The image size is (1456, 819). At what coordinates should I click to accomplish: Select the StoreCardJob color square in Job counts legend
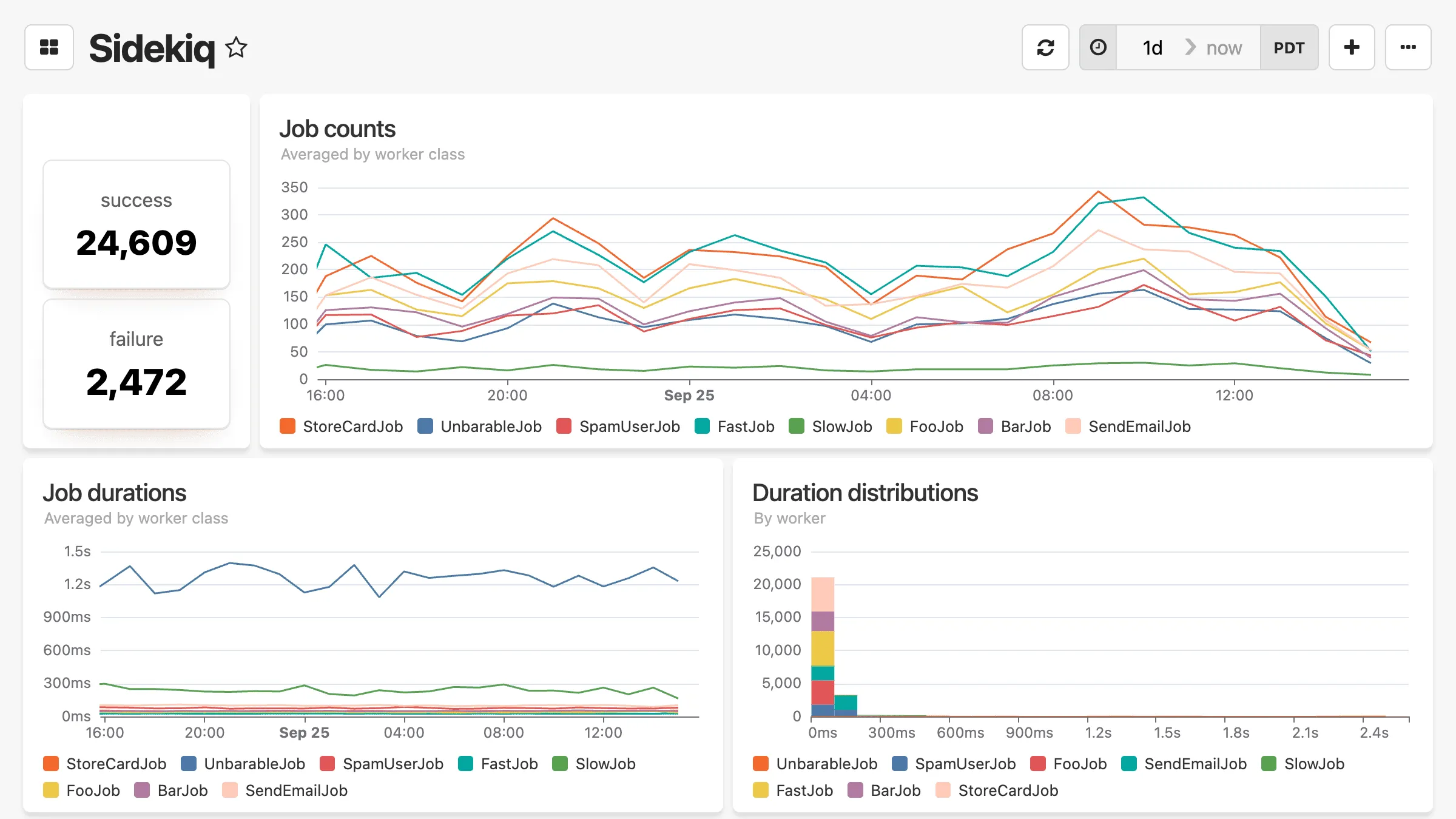pyautogui.click(x=288, y=426)
